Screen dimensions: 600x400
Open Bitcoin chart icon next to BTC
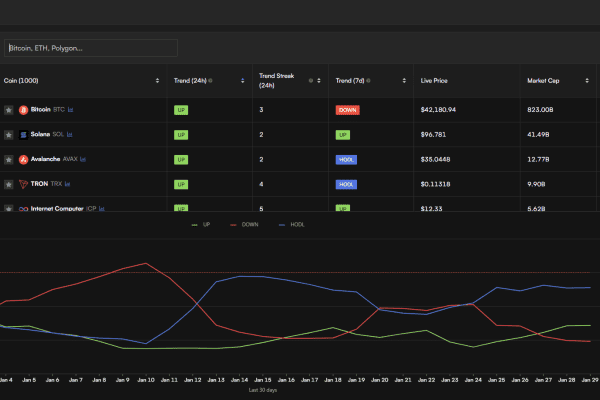pyautogui.click(x=70, y=110)
